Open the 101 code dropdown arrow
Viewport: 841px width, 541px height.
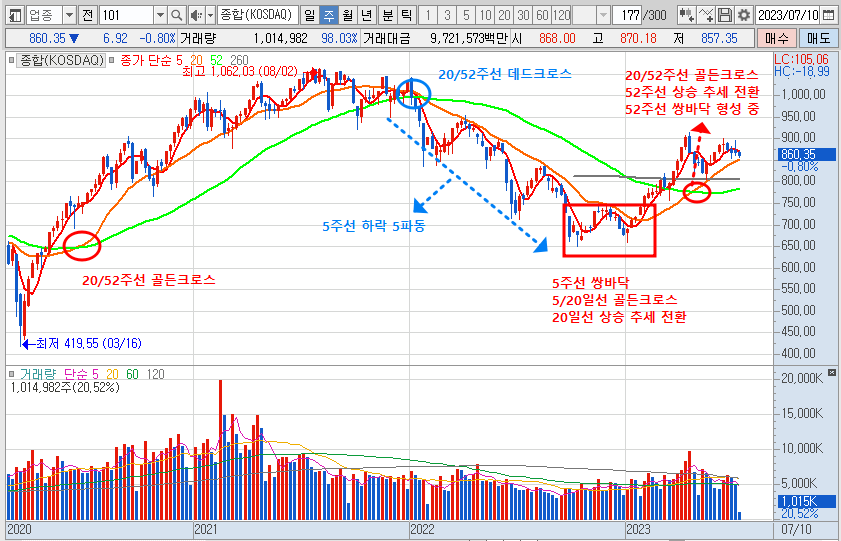click(x=160, y=15)
